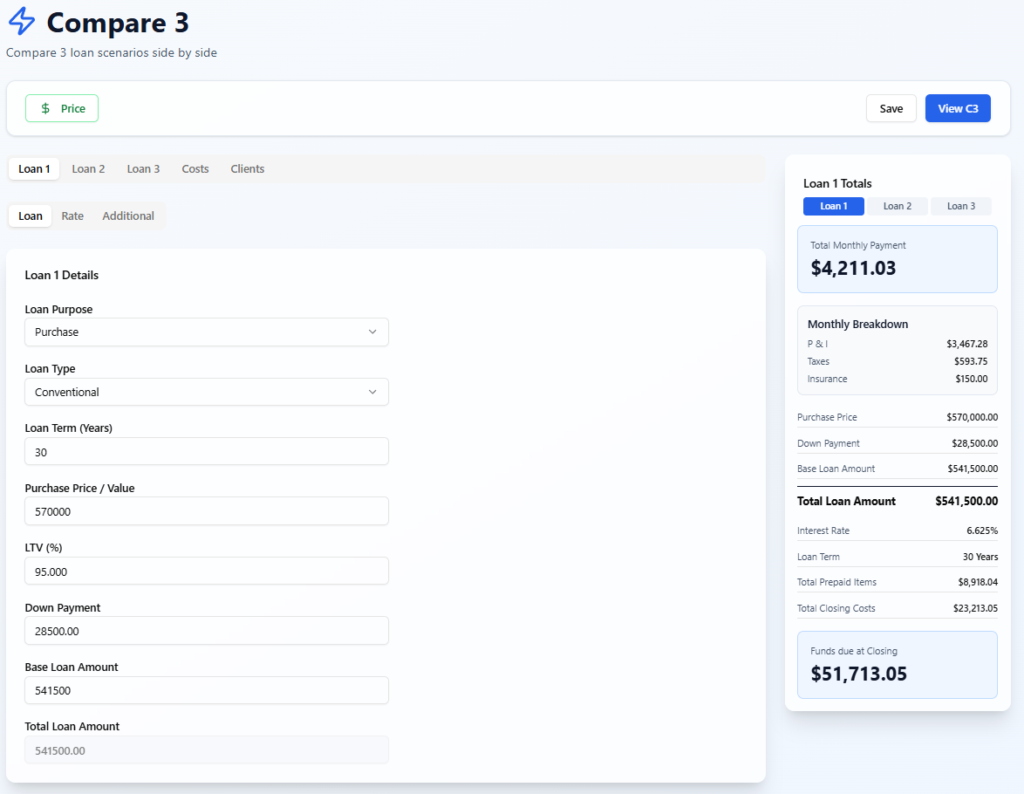
Task: Click the Save button
Action: coord(890,109)
